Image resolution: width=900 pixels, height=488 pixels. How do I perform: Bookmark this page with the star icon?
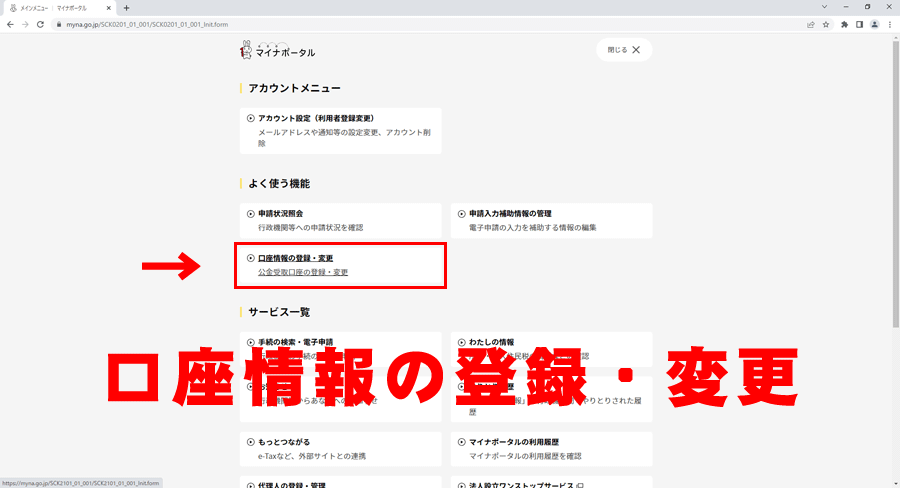826,25
